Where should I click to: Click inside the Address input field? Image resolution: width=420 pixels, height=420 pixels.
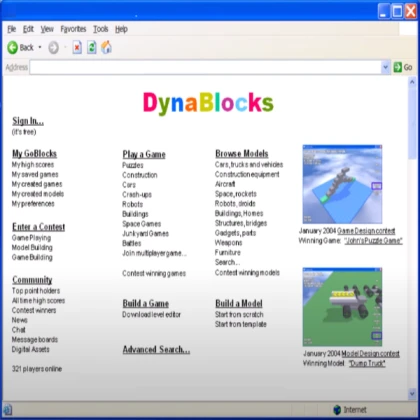point(205,67)
